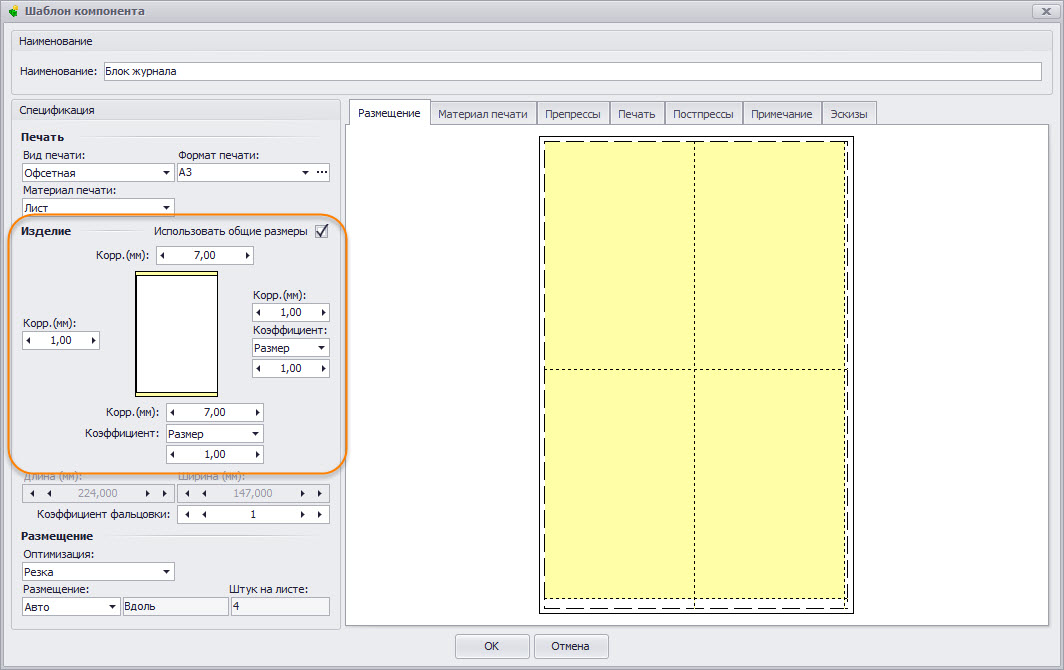
Task: Click the inner right arrow of Коэффициент фальцовки
Action: click(x=303, y=515)
